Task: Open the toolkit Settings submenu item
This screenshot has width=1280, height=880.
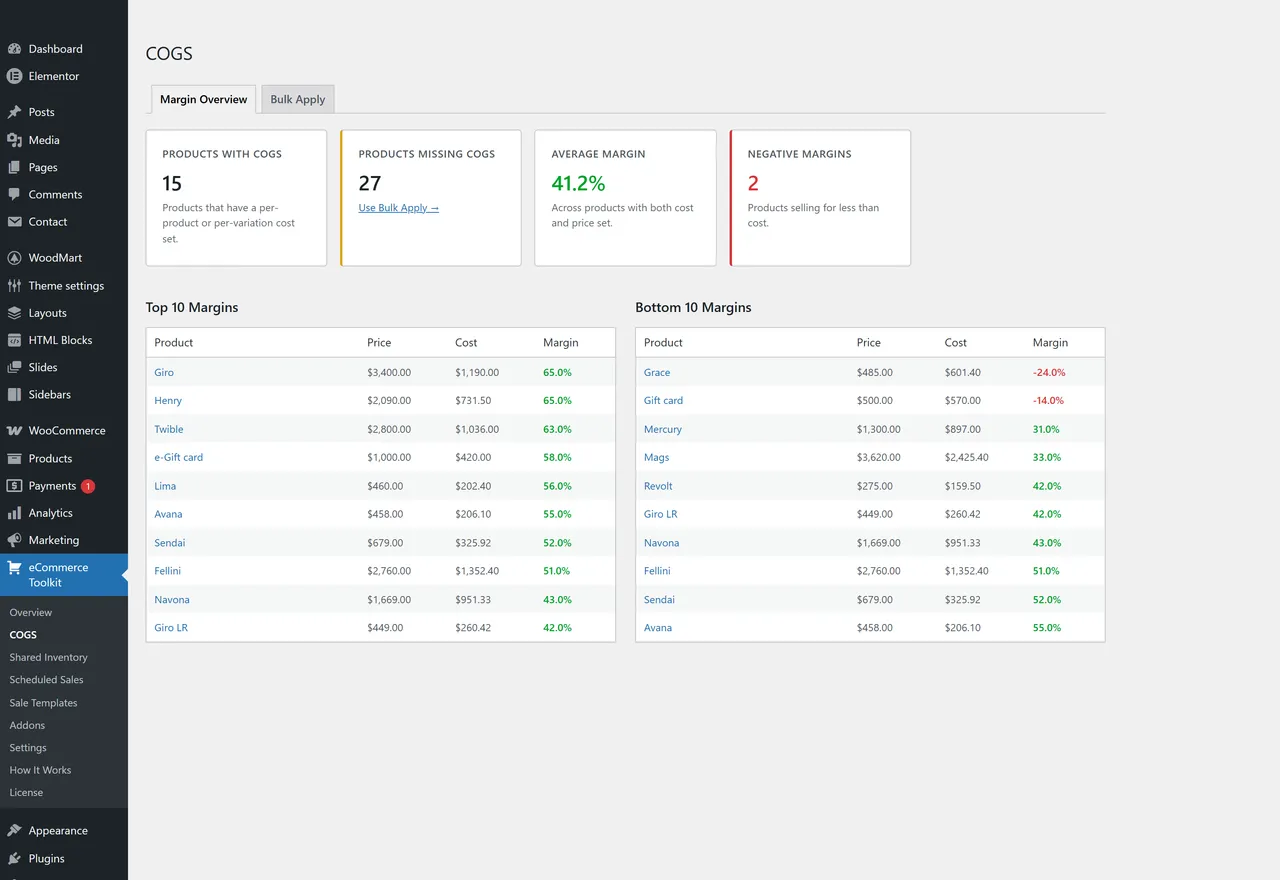Action: 28,748
